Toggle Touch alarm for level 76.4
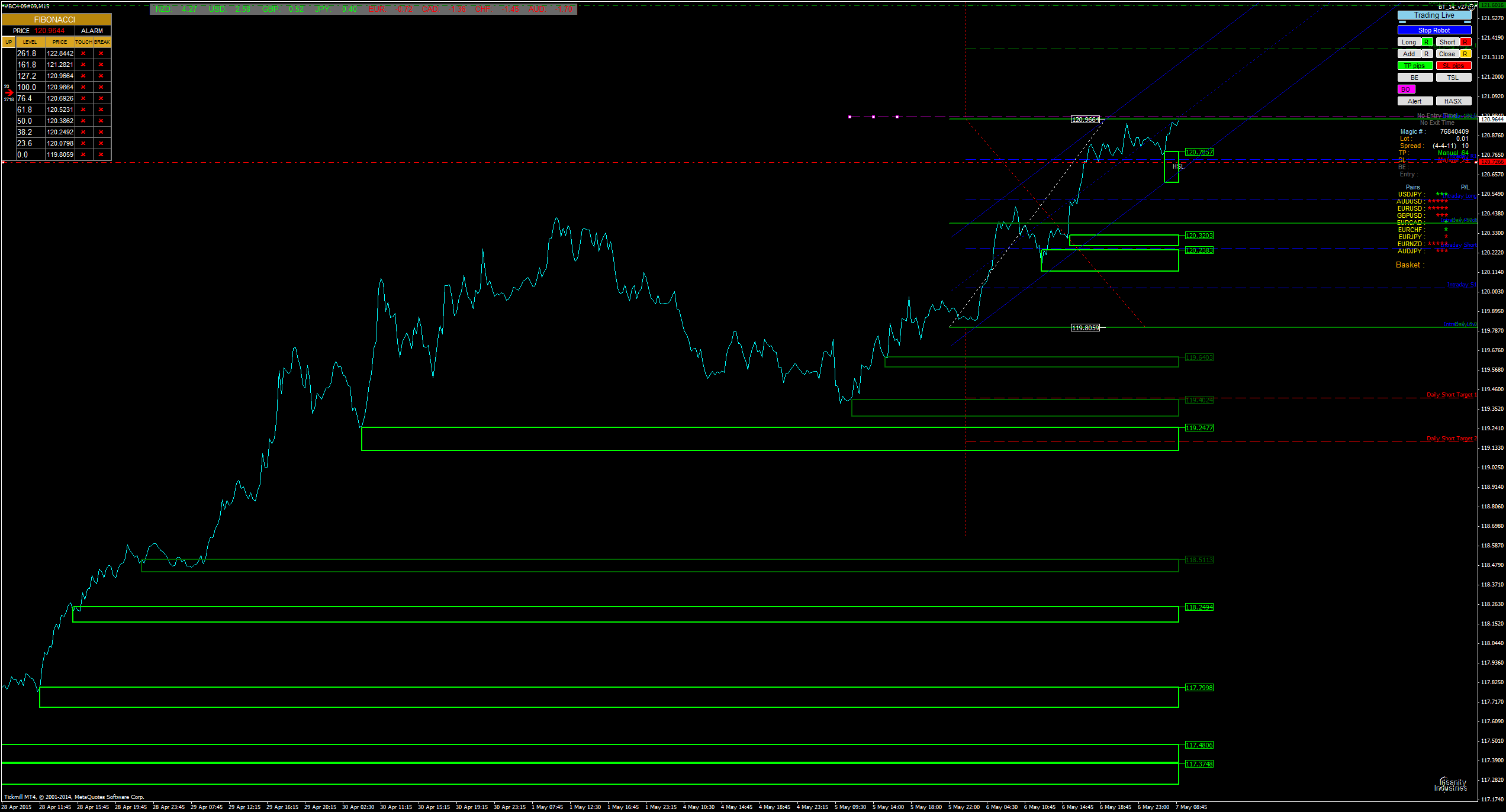 pyautogui.click(x=83, y=98)
